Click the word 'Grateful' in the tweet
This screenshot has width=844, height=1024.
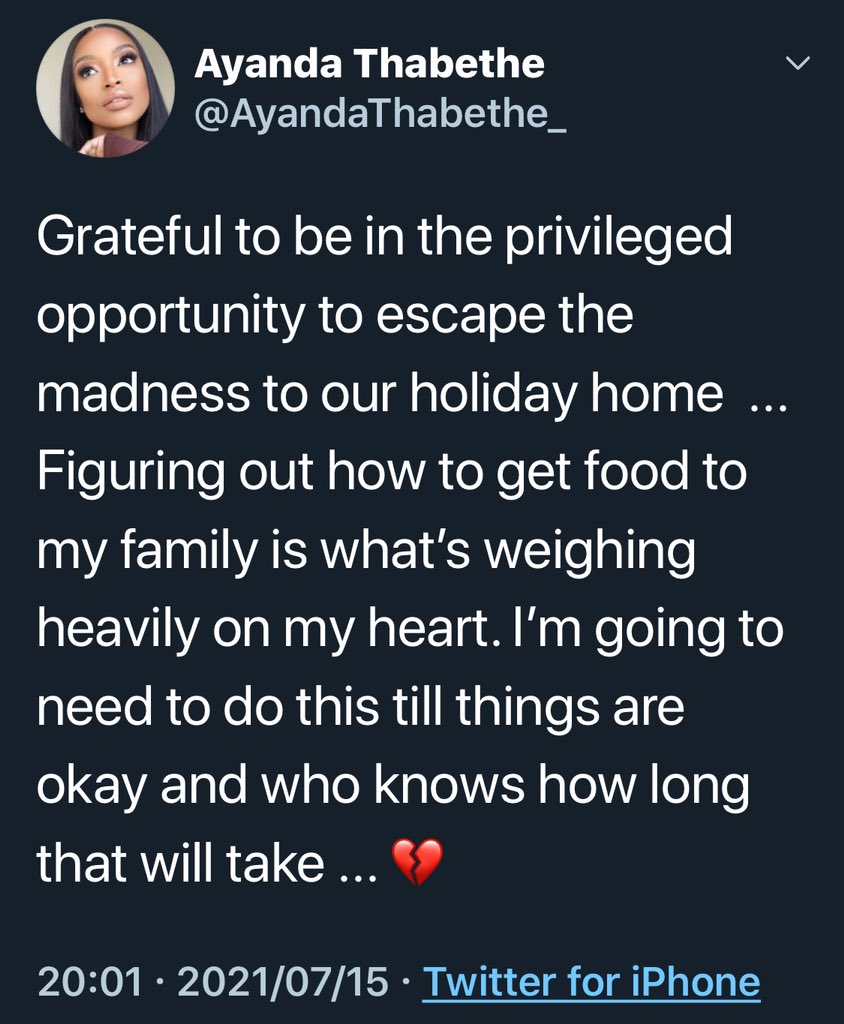(x=129, y=236)
